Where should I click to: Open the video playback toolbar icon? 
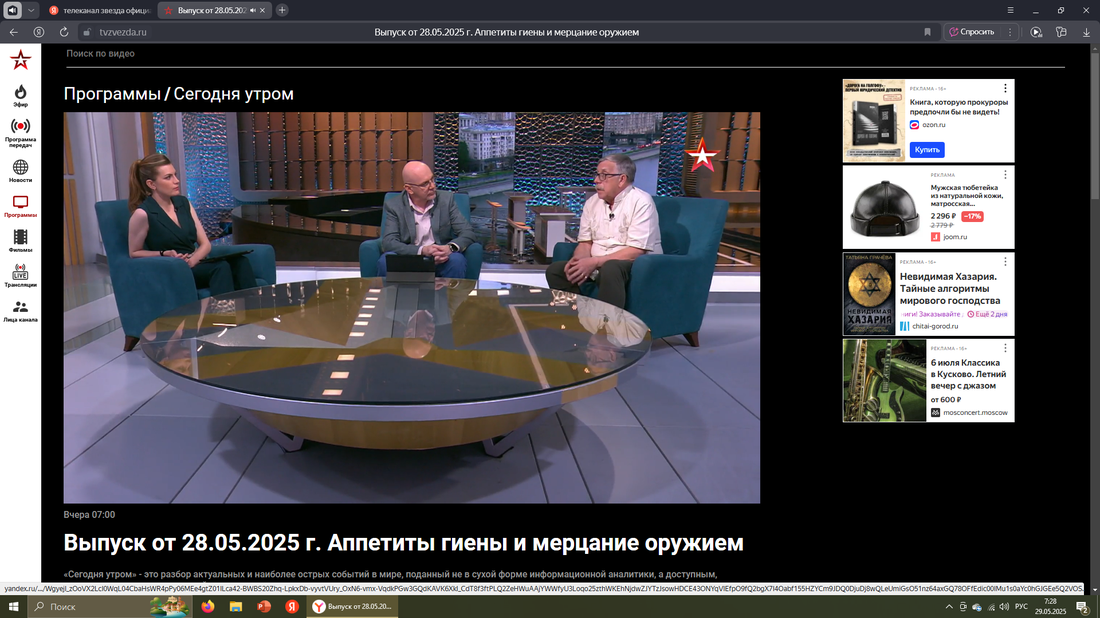pos(1035,32)
